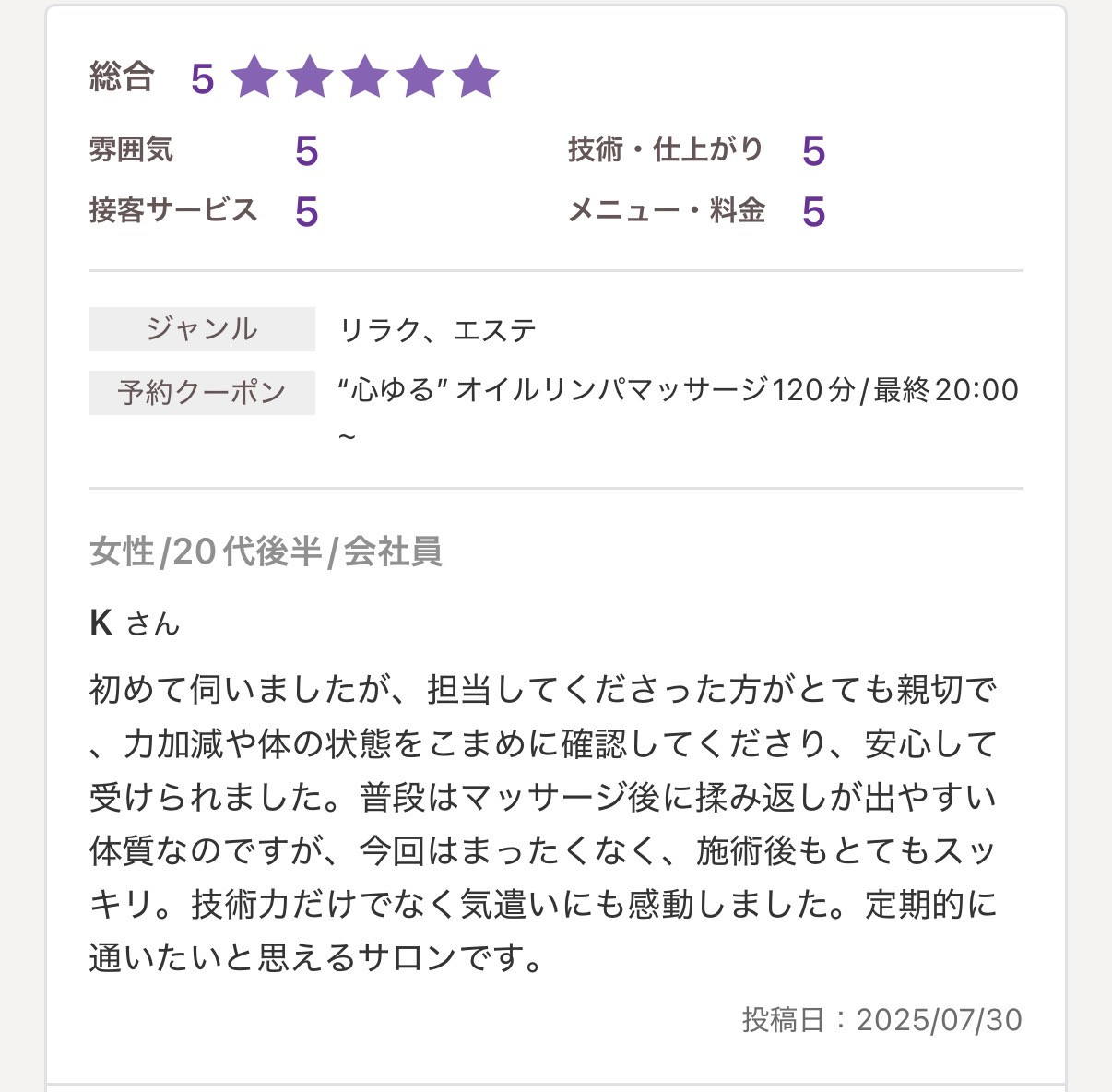The height and width of the screenshot is (1092, 1112).
Task: Click the second purple rating star
Action: pos(310,77)
